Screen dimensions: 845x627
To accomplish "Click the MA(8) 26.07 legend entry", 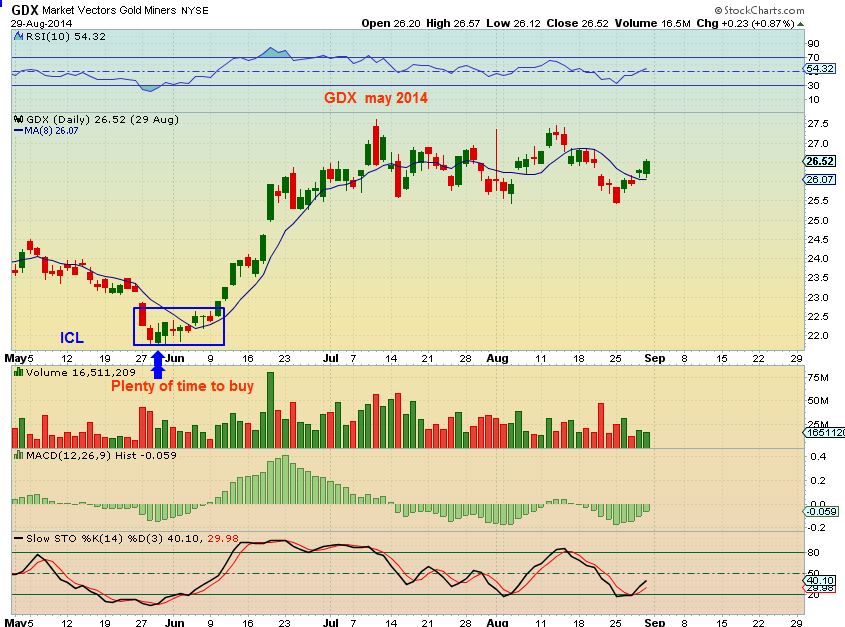I will coord(46,130).
